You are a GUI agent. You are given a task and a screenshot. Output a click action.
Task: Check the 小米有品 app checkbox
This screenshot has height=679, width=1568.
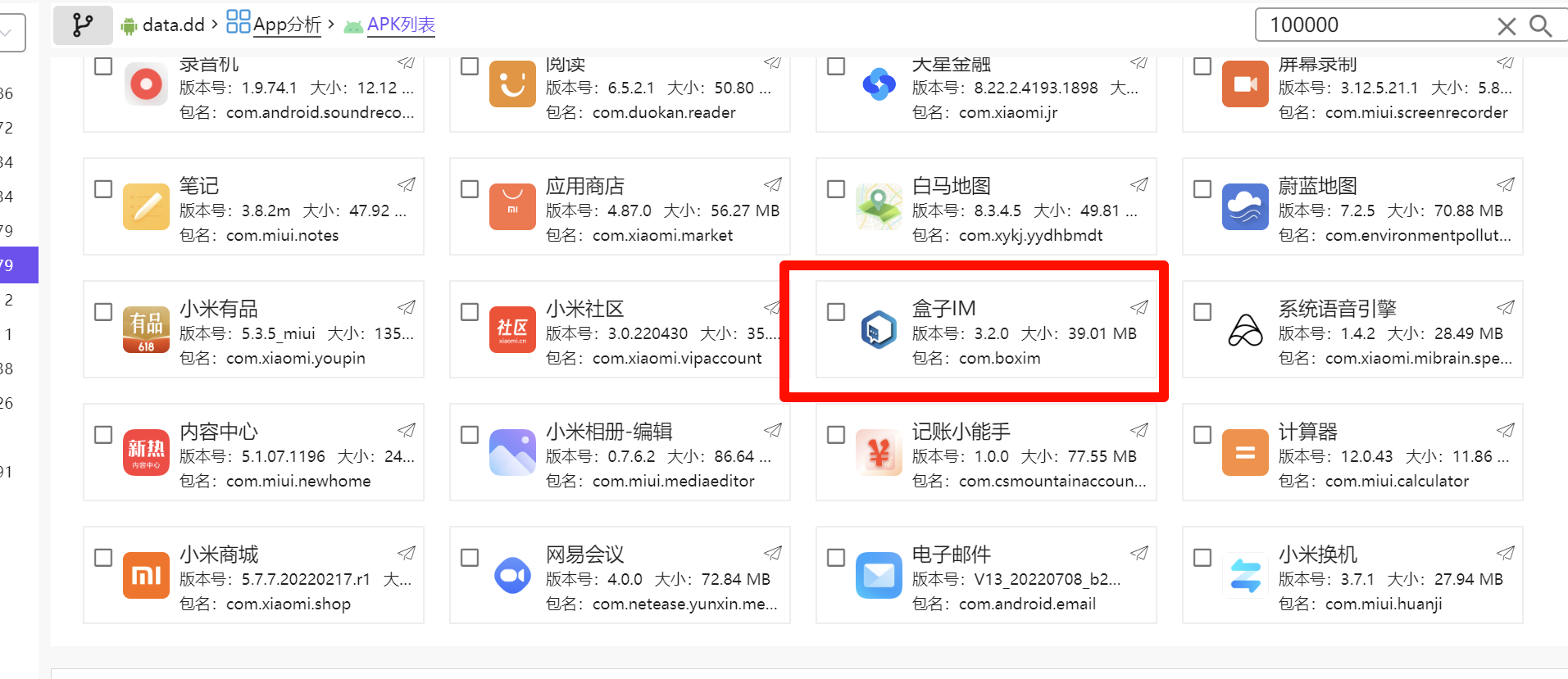tap(103, 312)
